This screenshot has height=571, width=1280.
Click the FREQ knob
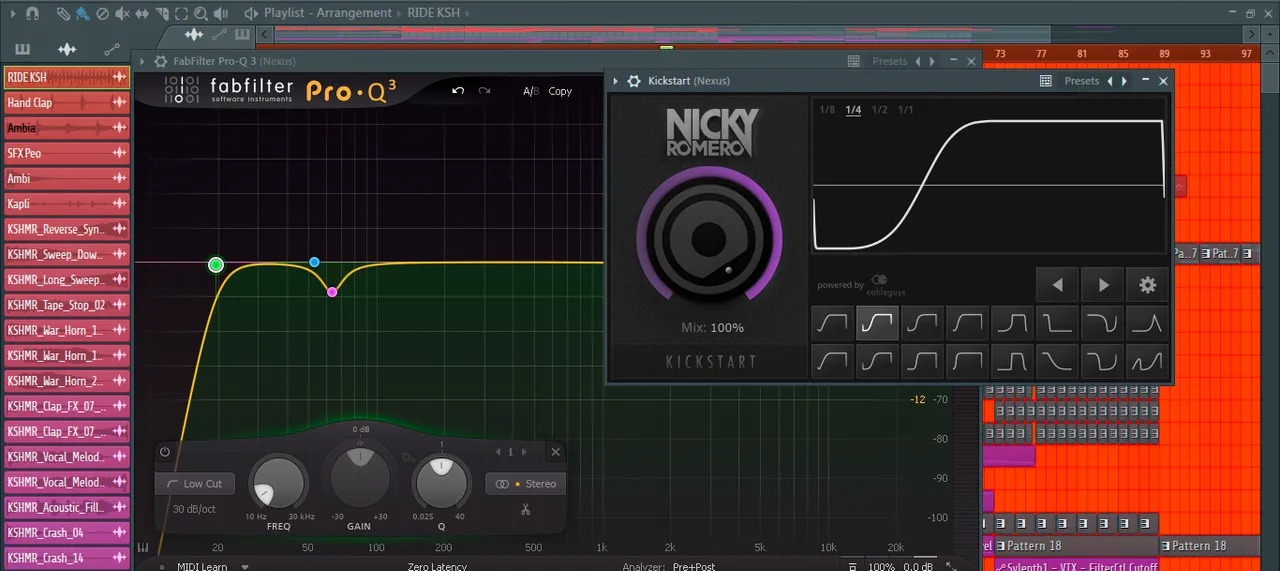pyautogui.click(x=278, y=483)
